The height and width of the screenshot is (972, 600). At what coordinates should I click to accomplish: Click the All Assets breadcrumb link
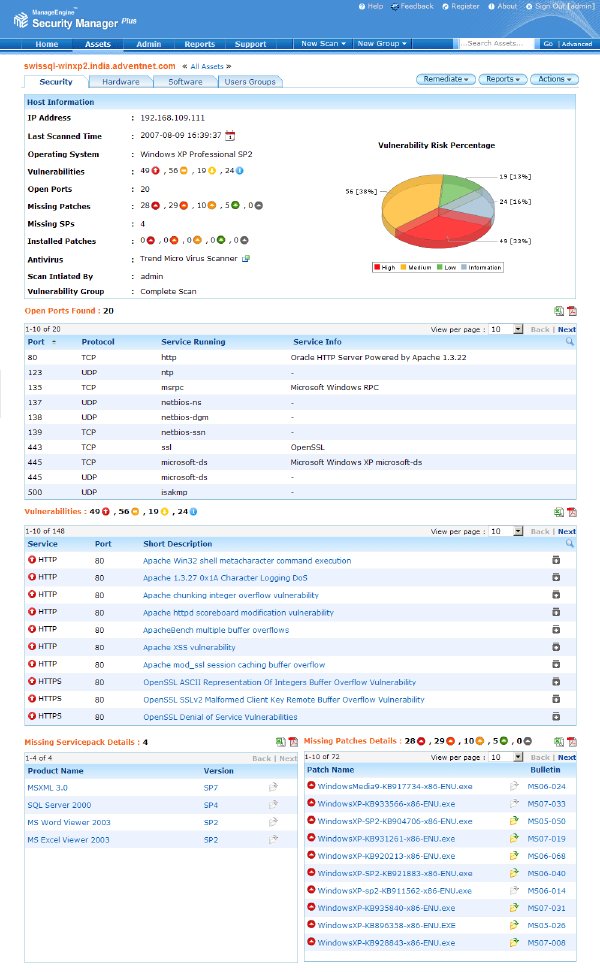207,66
